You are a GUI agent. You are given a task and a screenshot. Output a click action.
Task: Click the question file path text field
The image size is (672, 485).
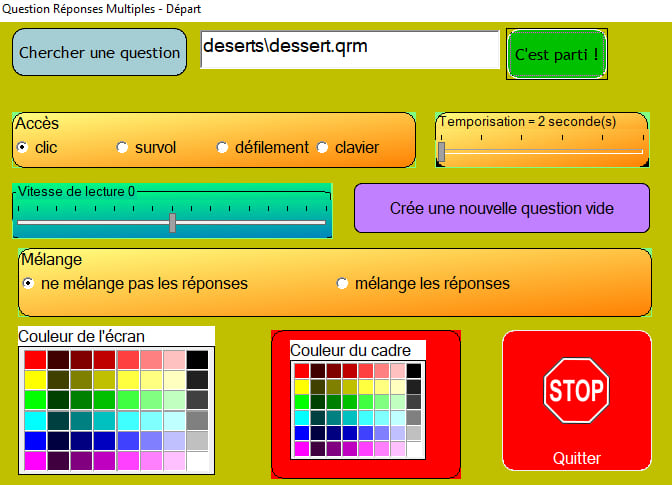[x=349, y=49]
